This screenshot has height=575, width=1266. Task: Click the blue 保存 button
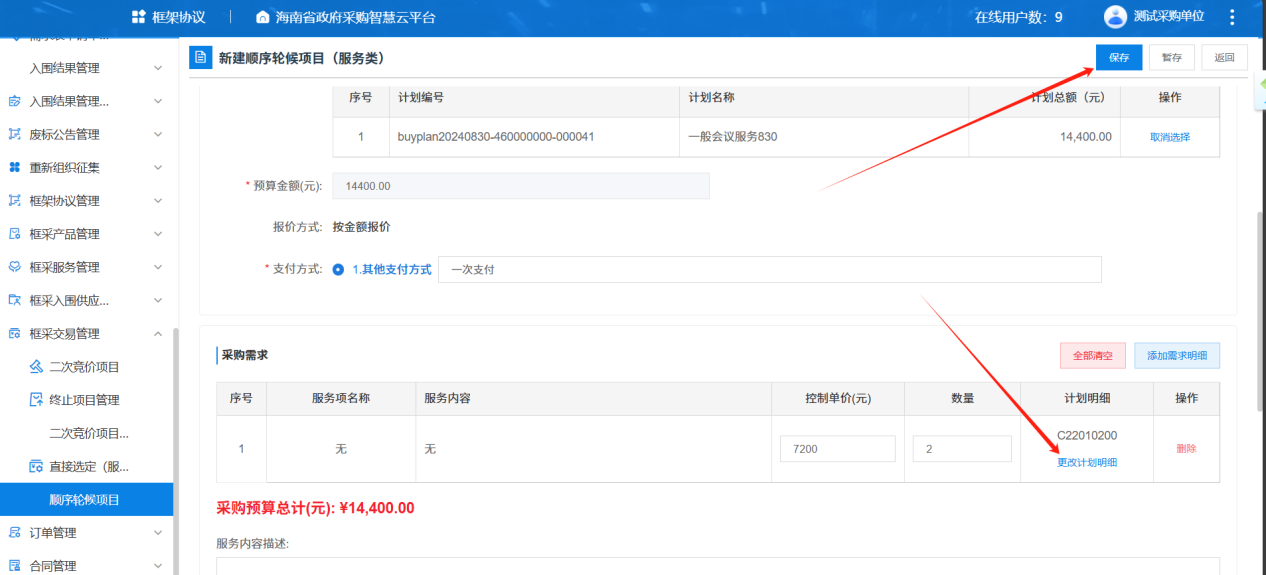(1119, 57)
